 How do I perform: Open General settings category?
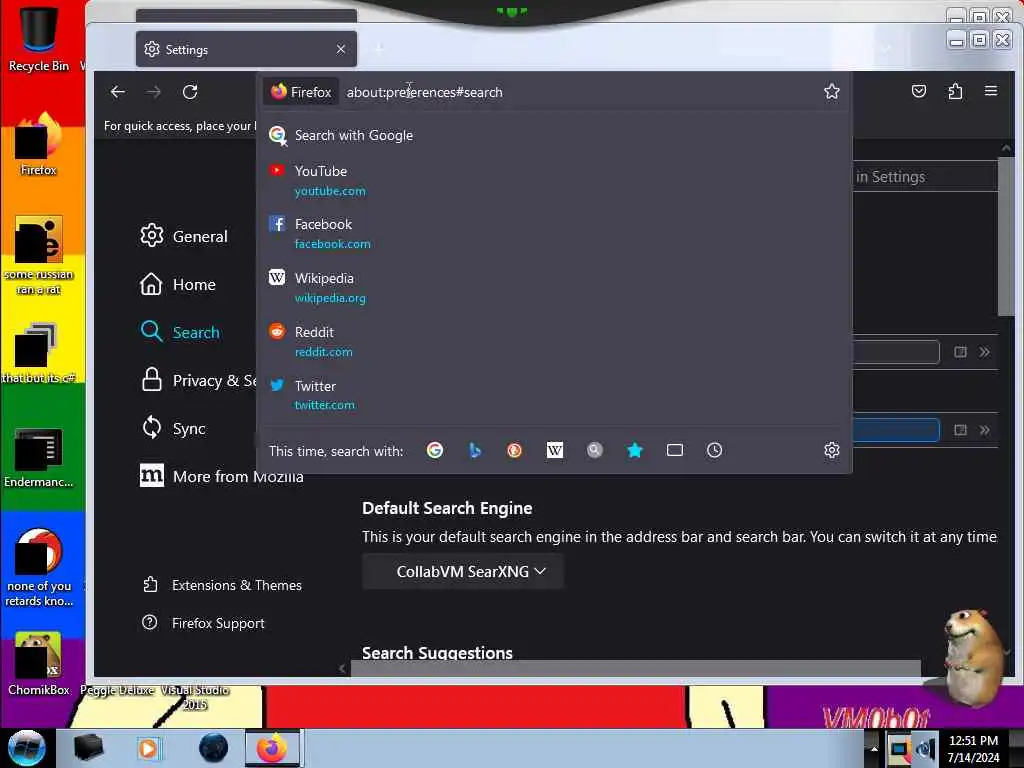coord(184,236)
